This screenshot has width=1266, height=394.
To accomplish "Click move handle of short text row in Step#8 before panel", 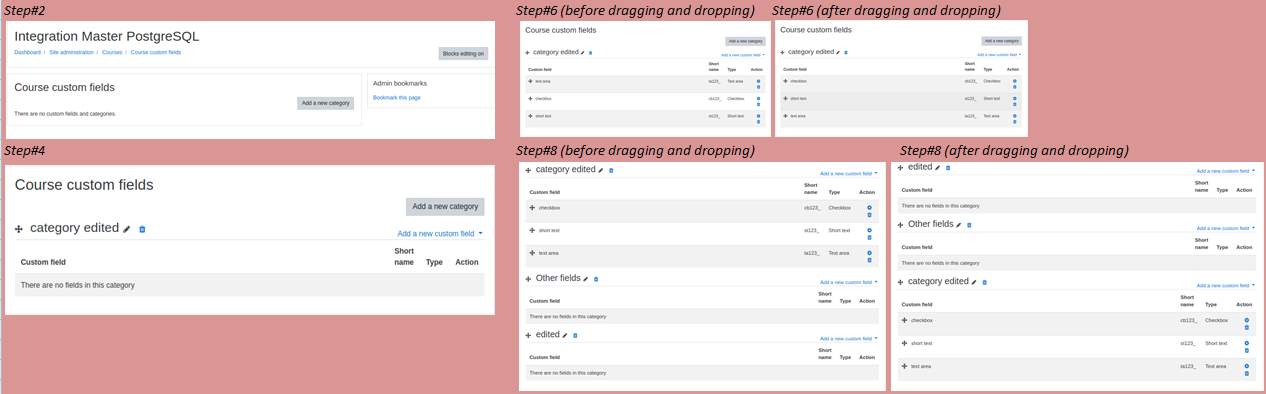I will pos(533,230).
